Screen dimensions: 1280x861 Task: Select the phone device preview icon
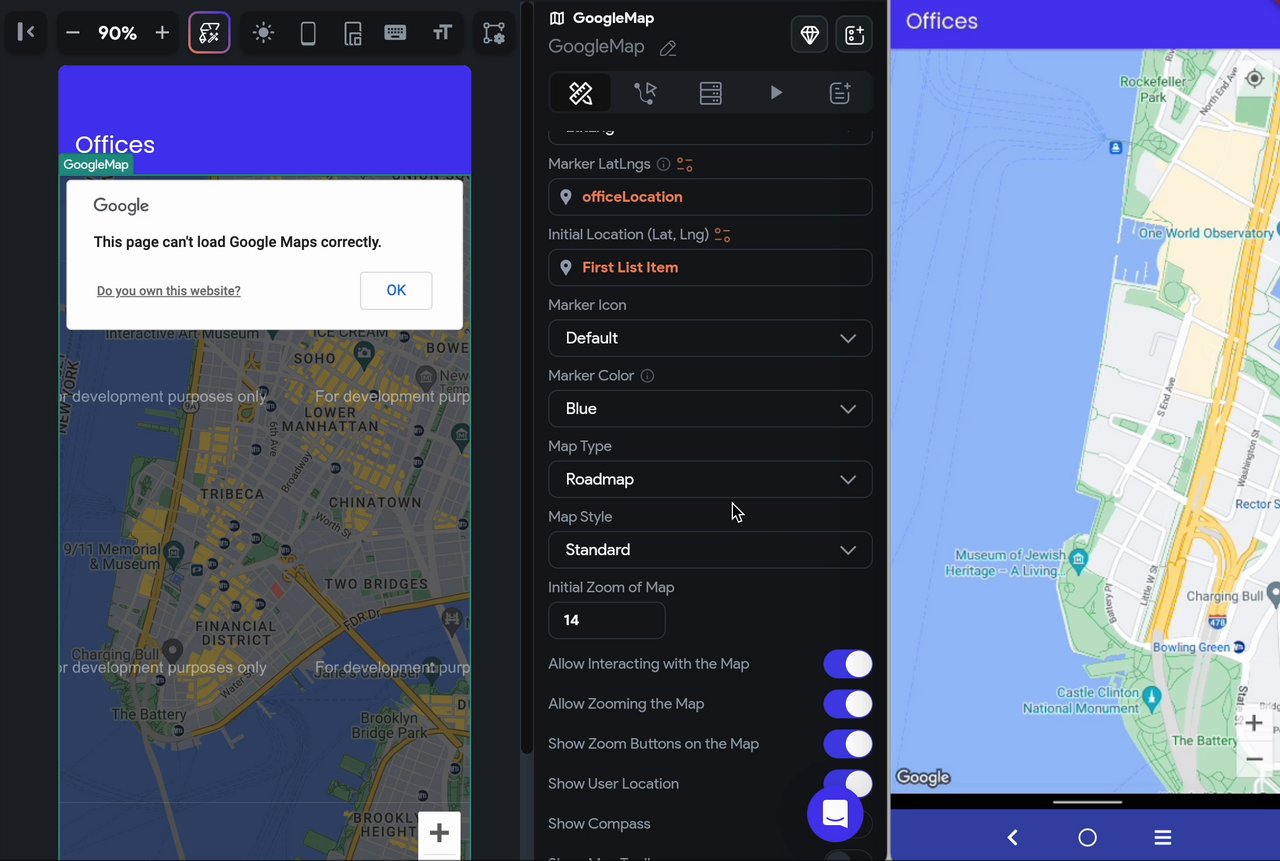(x=308, y=33)
